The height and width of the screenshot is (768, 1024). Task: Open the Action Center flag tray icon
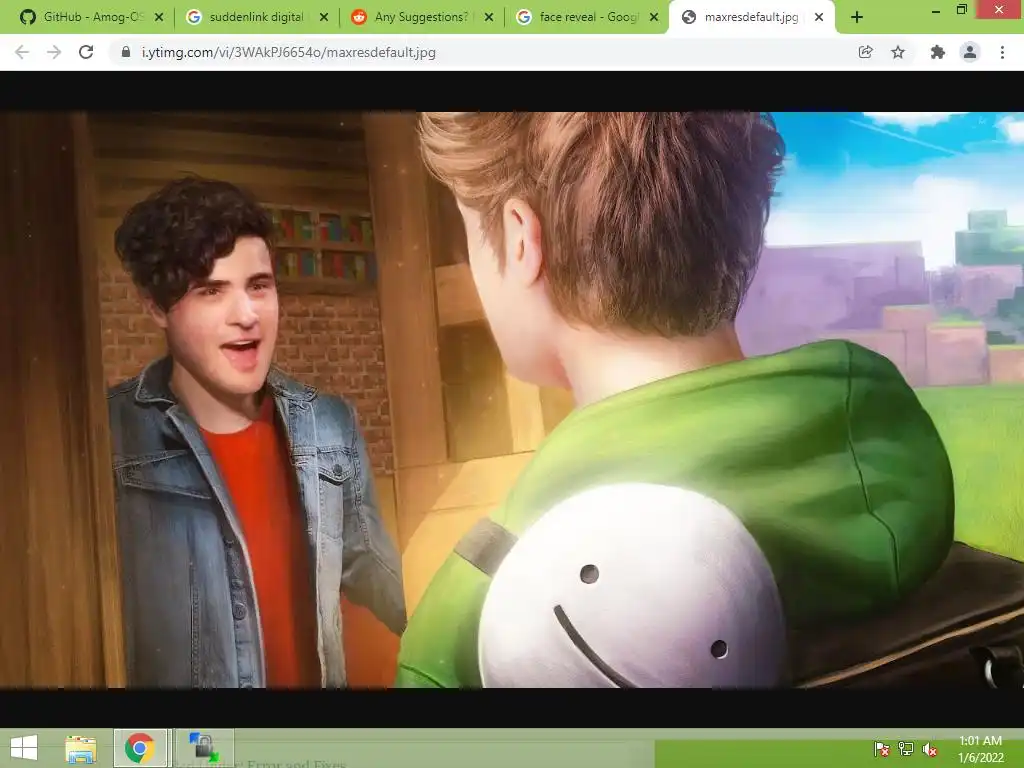(882, 750)
